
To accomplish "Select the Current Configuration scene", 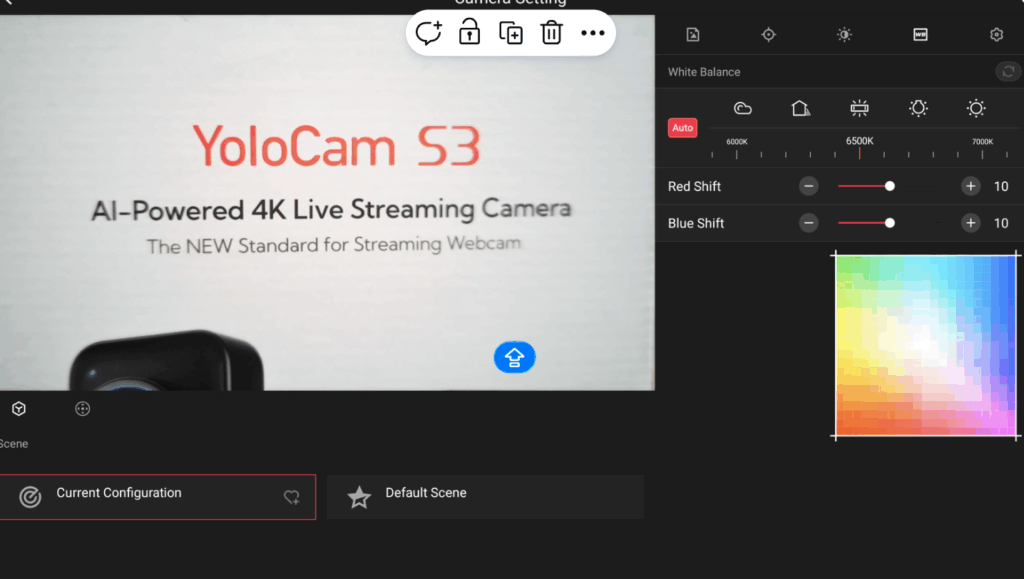I will (157, 497).
